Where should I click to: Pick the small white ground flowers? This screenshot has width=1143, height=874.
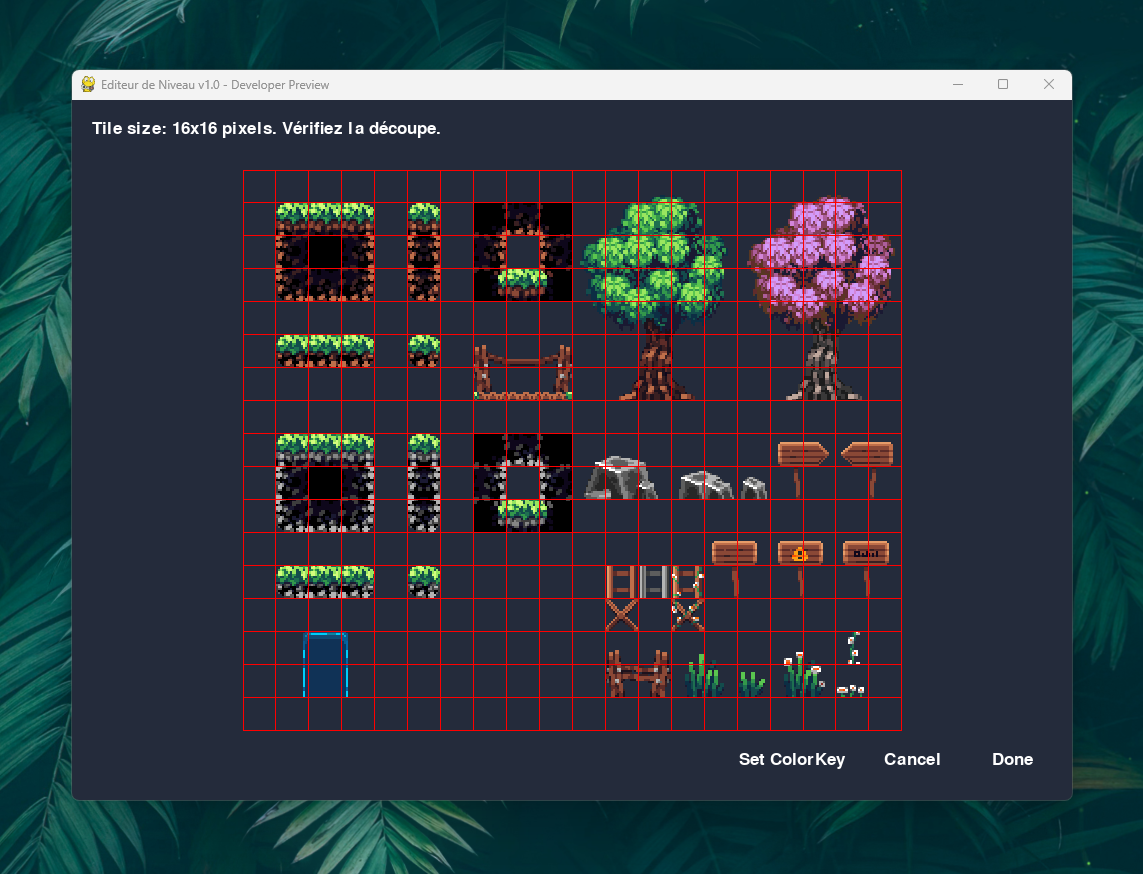pyautogui.click(x=851, y=690)
